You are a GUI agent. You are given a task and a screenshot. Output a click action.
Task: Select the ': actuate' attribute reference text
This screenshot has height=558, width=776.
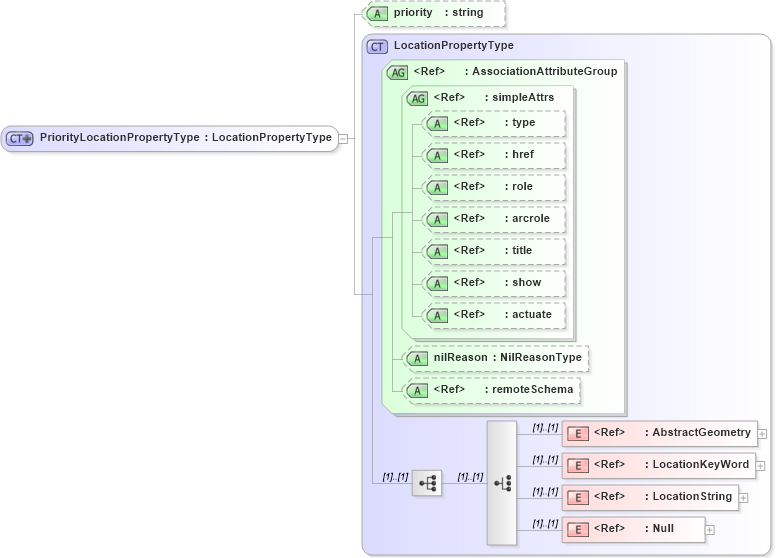[x=528, y=314]
